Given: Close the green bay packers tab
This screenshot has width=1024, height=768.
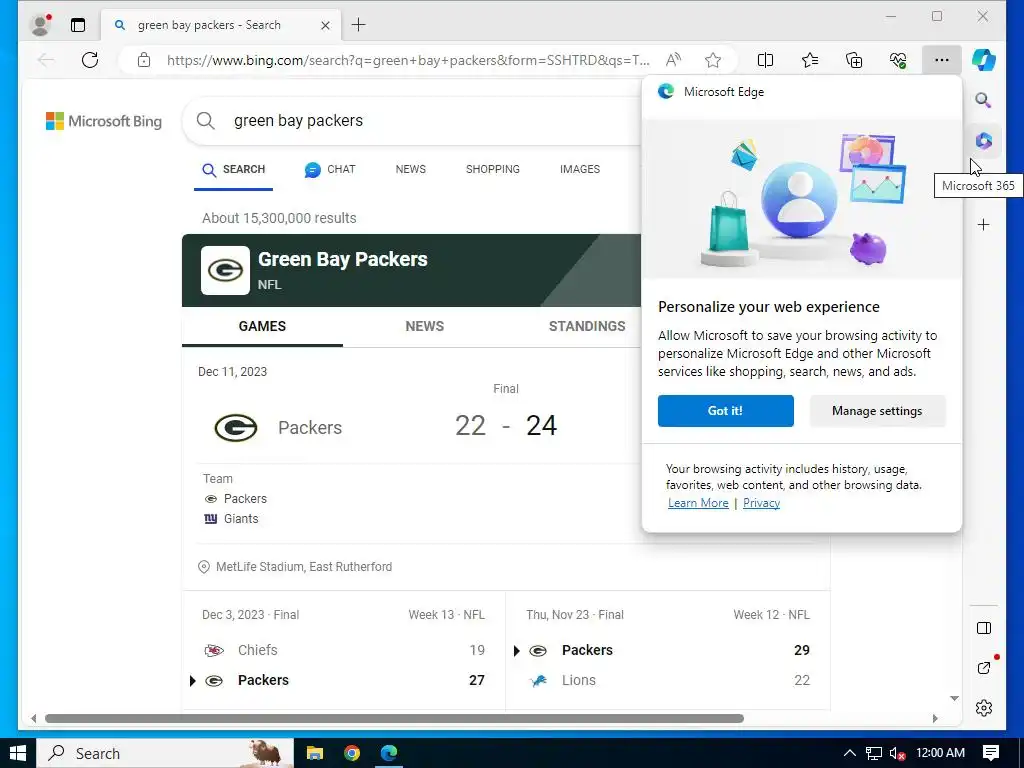Looking at the screenshot, I should click(x=325, y=25).
